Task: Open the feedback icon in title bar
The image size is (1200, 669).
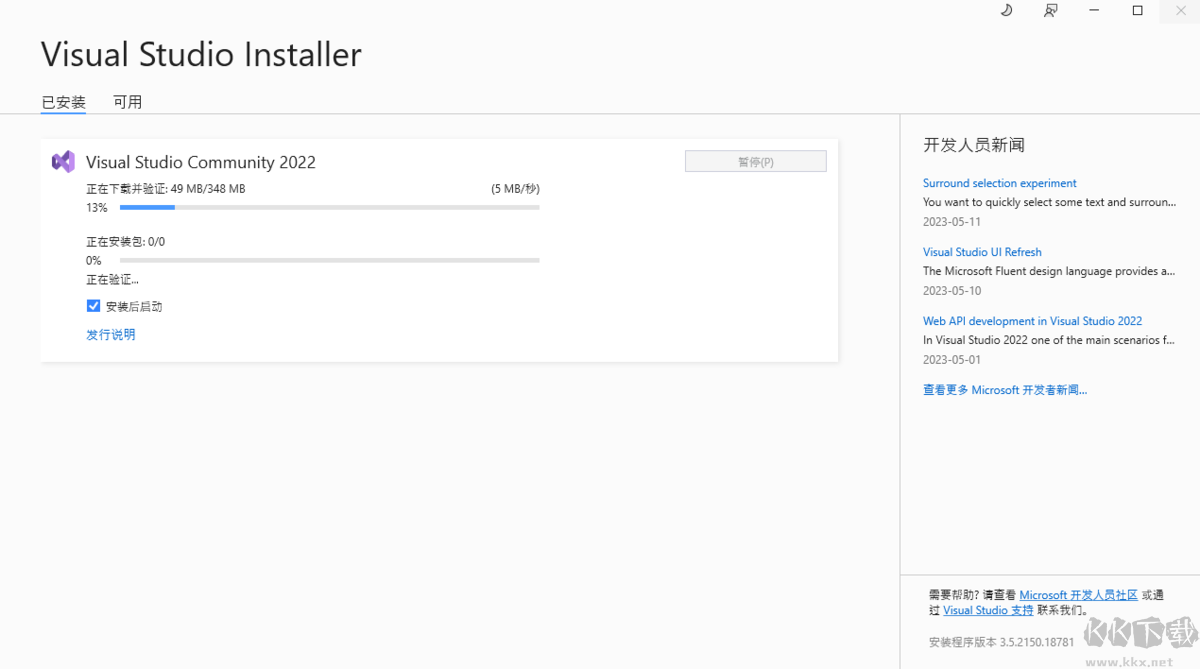Action: tap(1050, 10)
